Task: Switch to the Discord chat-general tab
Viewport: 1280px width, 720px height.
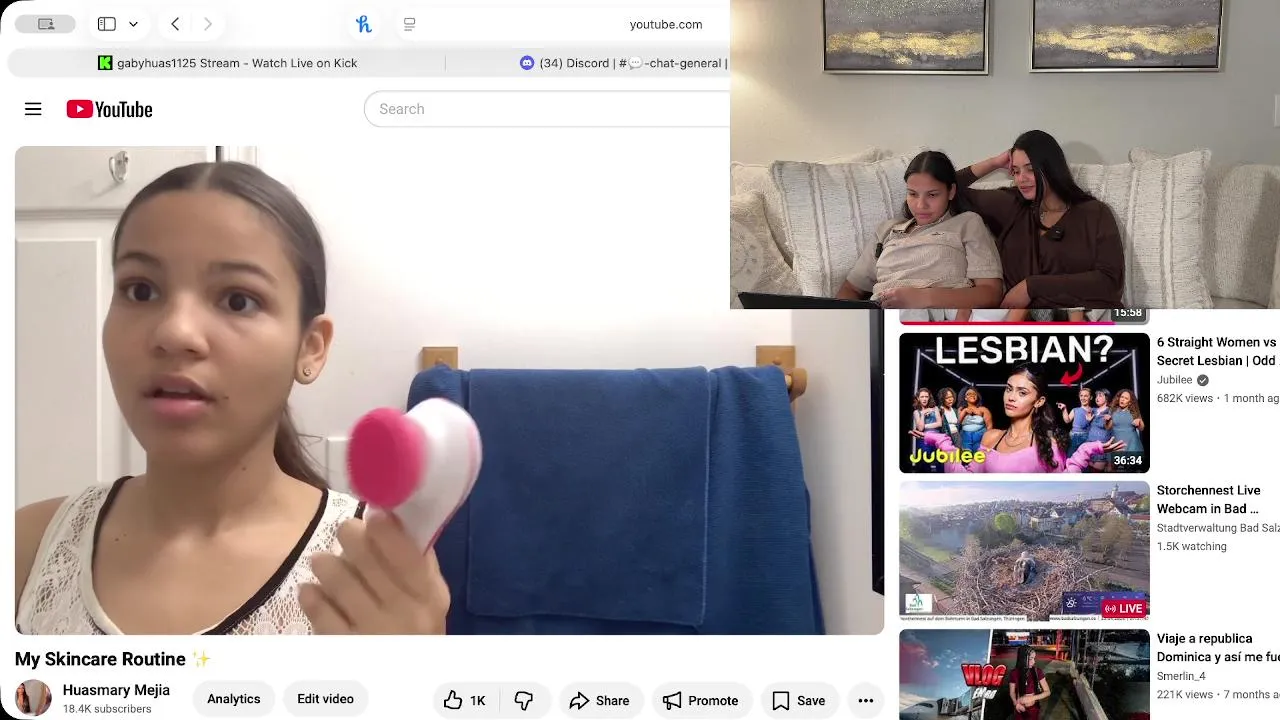Action: pos(624,63)
